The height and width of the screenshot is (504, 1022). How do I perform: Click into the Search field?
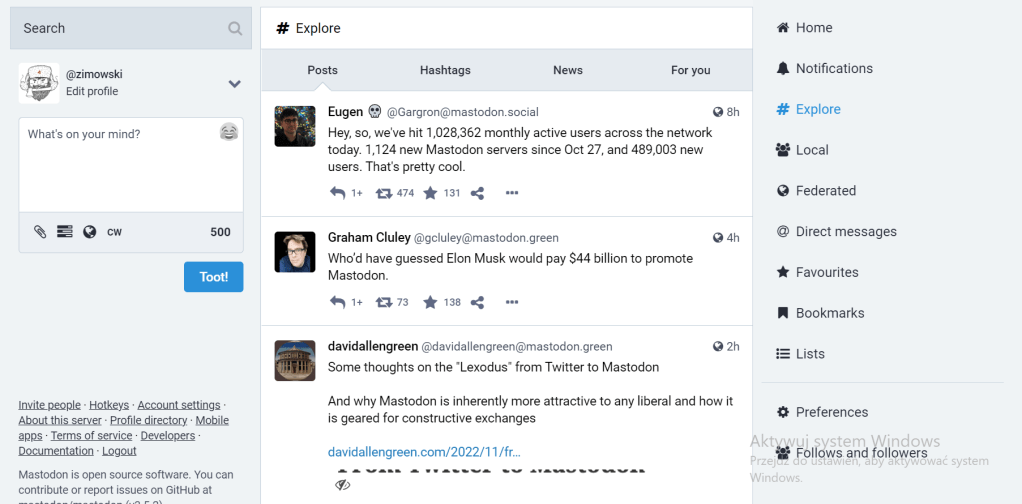pyautogui.click(x=120, y=28)
